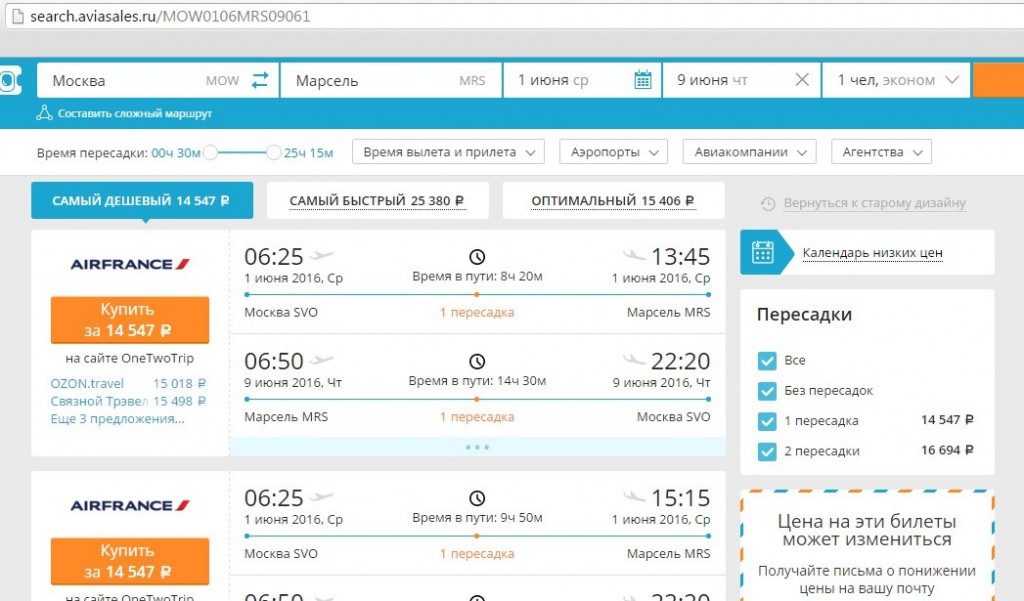Click the page icon in address bar
The height and width of the screenshot is (601, 1024).
click(x=18, y=16)
